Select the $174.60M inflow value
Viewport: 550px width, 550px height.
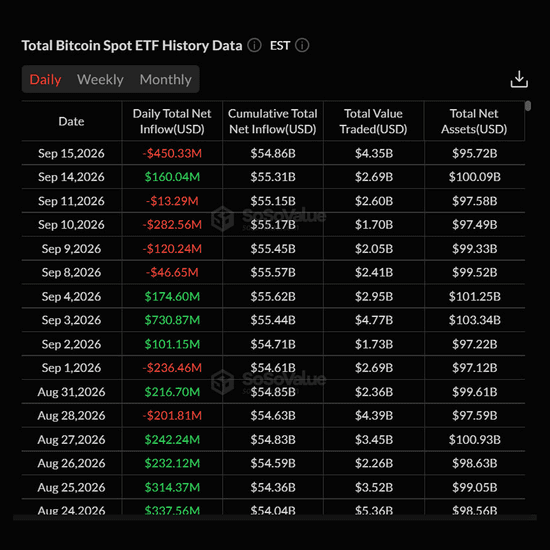pyautogui.click(x=172, y=296)
